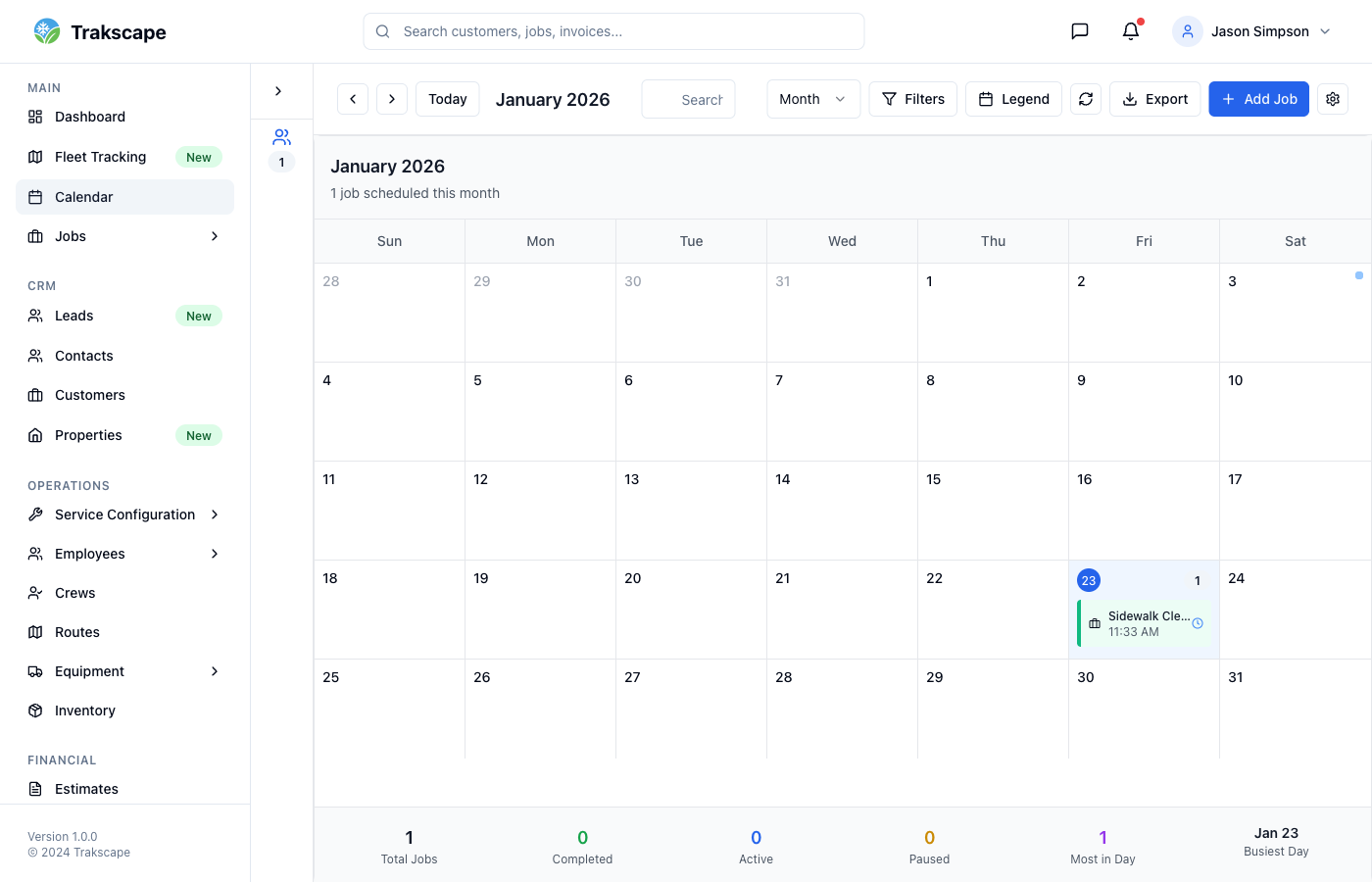This screenshot has height=882, width=1372.
Task: Click the crew assignment icon below the arrow
Action: point(281,137)
